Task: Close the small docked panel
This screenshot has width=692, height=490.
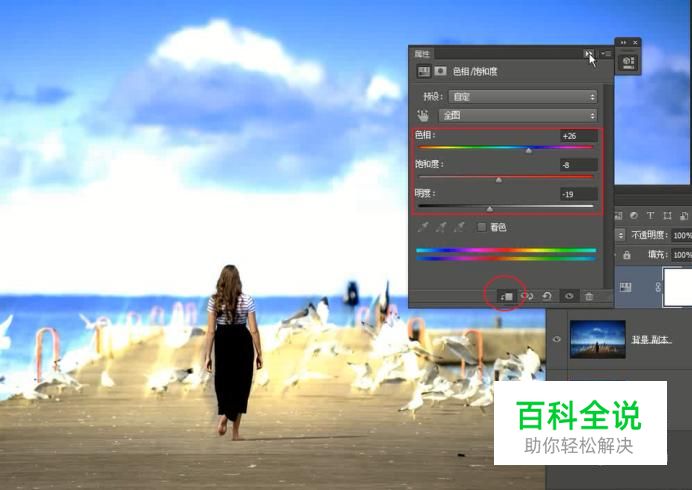Action: pos(635,42)
